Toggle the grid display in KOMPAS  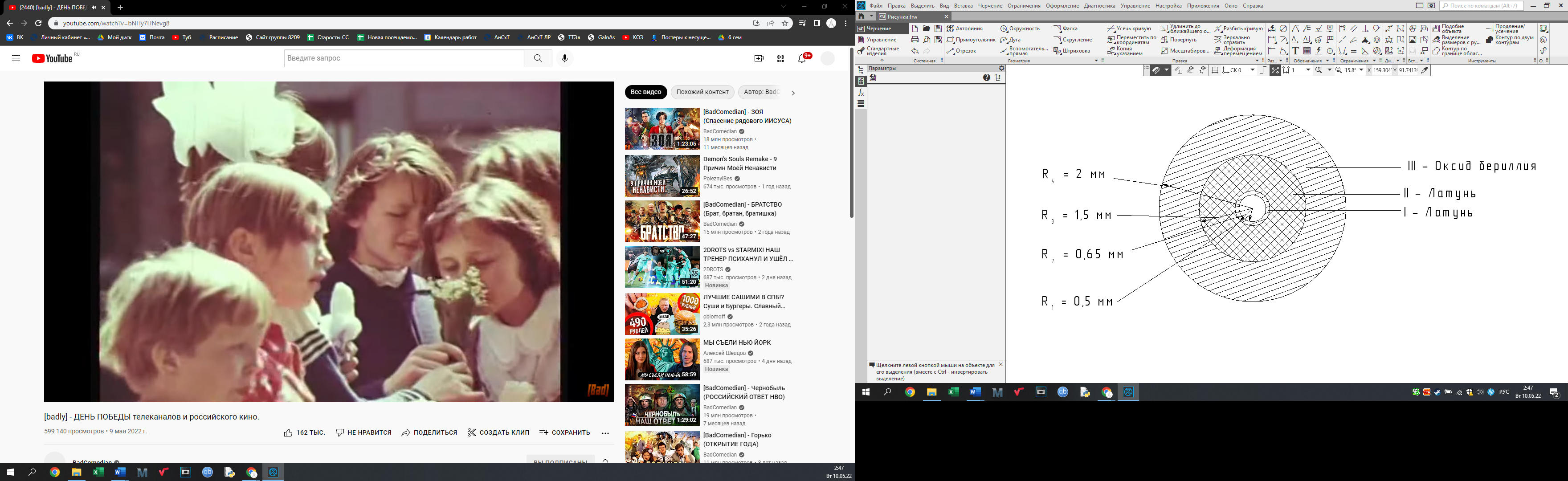tap(1215, 71)
